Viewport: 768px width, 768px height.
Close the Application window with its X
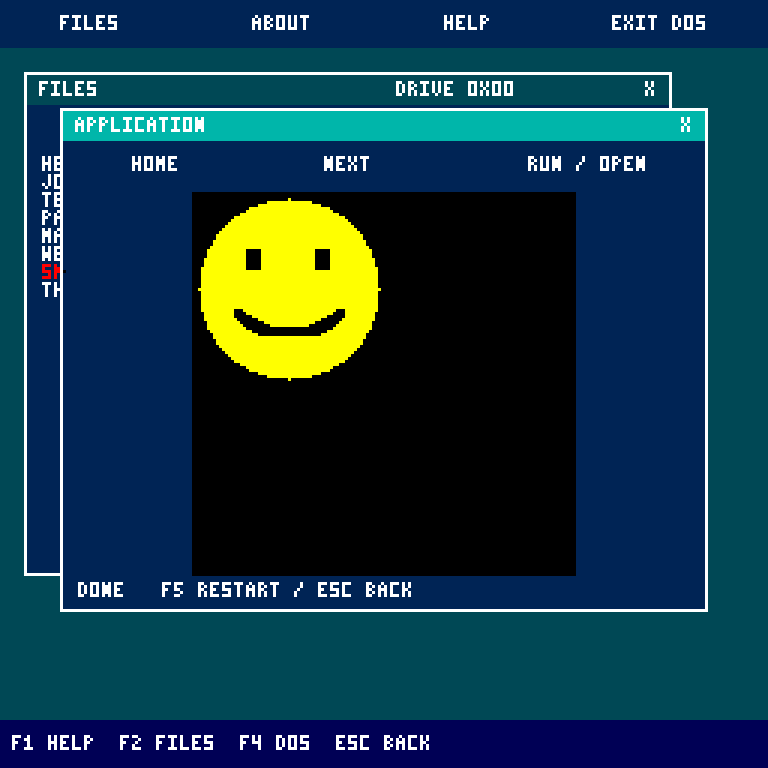[686, 125]
